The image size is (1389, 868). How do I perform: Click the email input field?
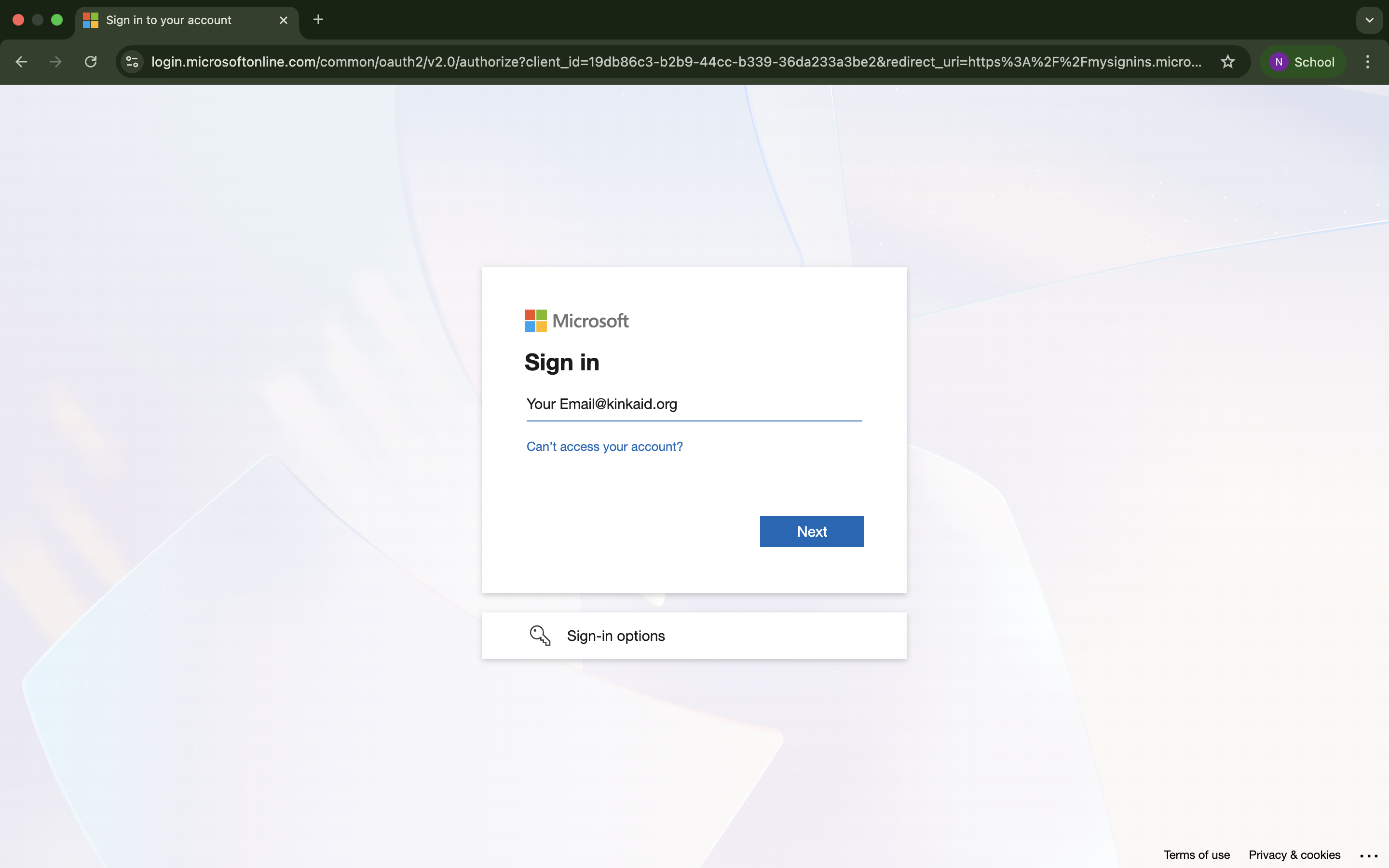click(694, 404)
